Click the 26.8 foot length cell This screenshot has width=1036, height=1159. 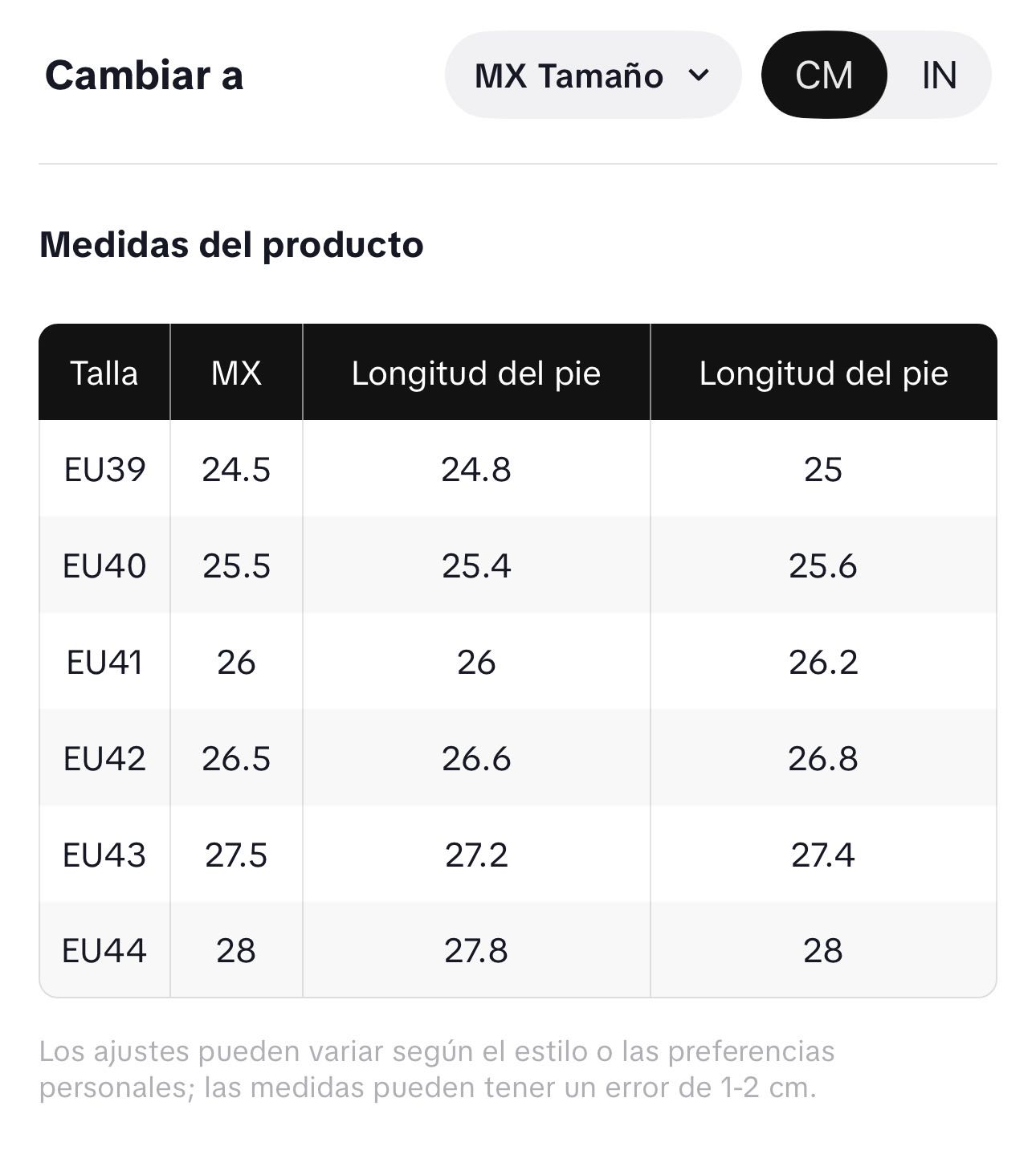(823, 758)
